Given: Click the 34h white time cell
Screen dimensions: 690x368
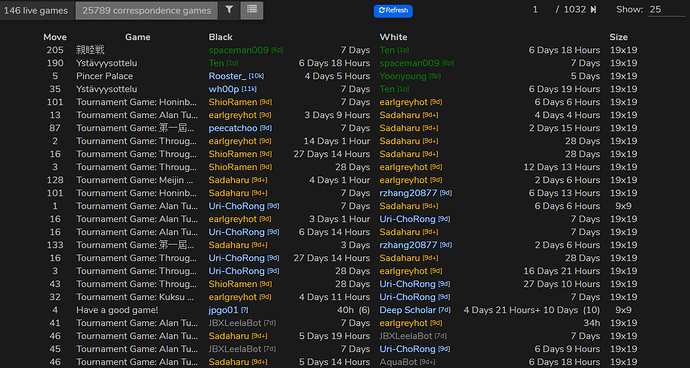Looking at the screenshot, I should pyautogui.click(x=591, y=323).
